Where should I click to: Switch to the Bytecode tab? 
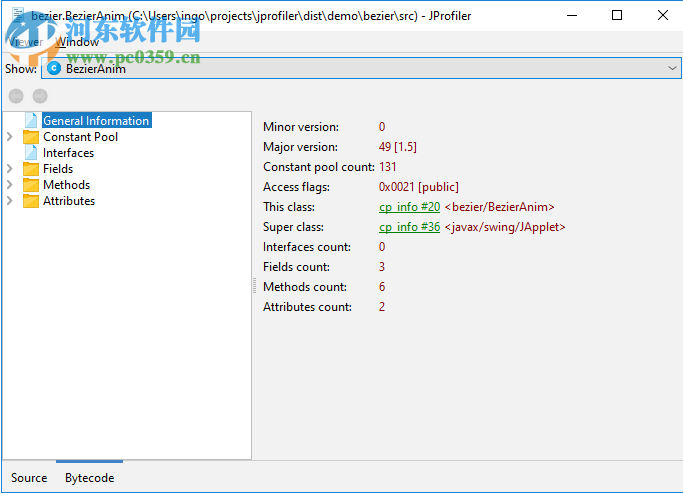click(90, 478)
